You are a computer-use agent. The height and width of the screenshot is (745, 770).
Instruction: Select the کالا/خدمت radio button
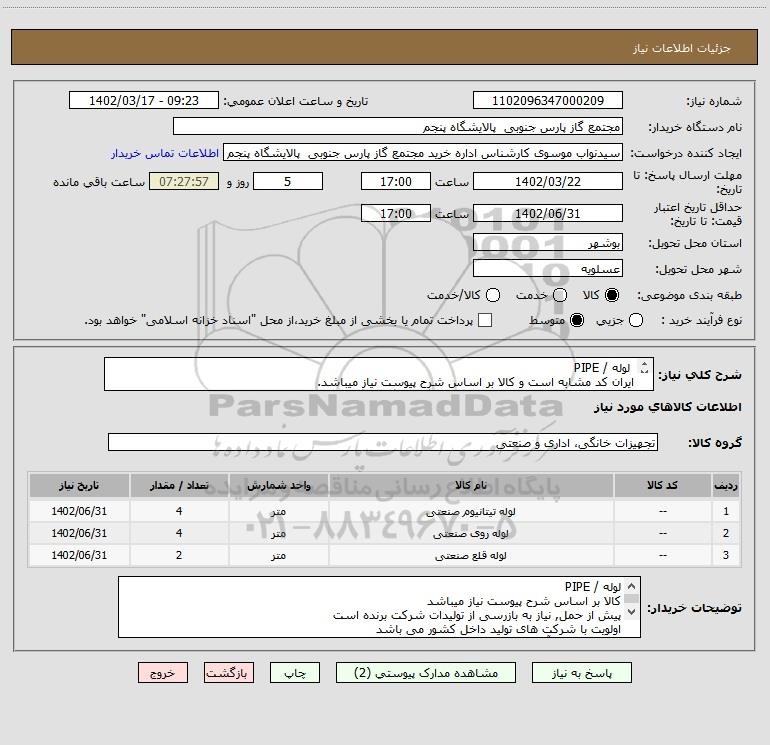click(x=493, y=295)
